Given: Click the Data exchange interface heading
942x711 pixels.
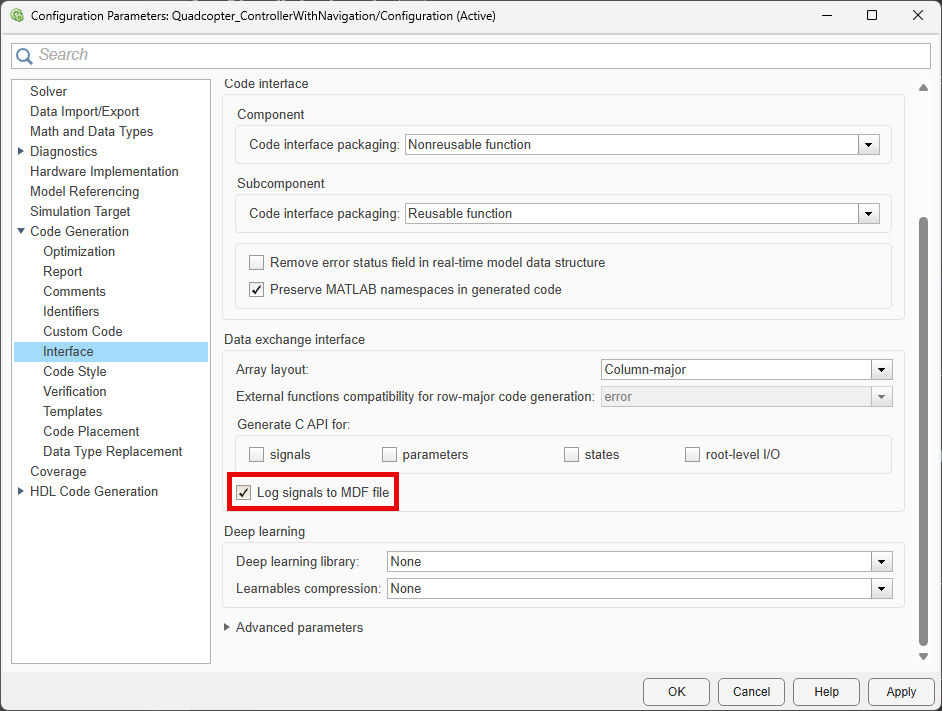Looking at the screenshot, I should (294, 340).
